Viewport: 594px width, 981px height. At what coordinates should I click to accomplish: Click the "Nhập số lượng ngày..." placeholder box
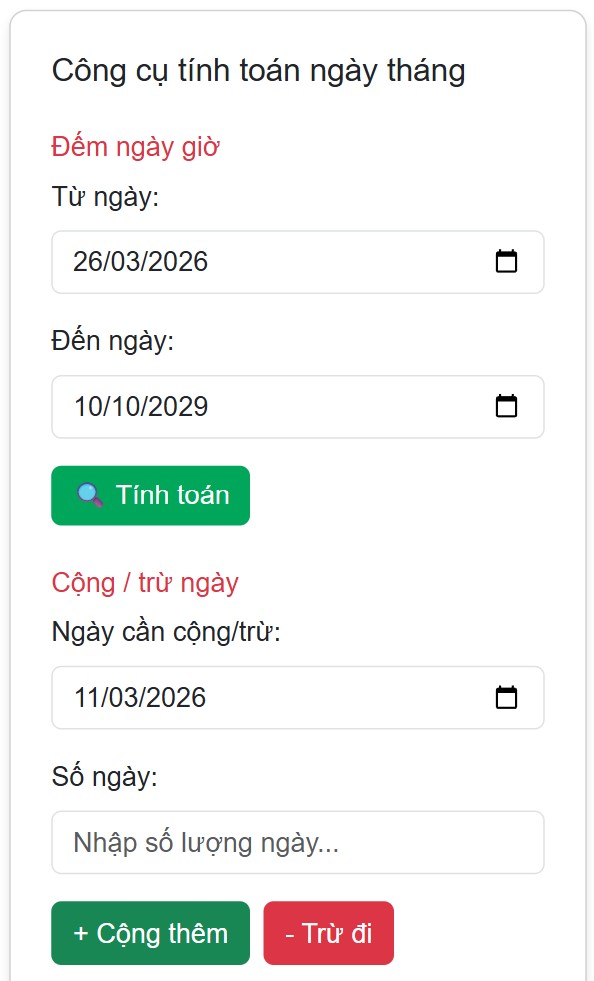pos(298,842)
